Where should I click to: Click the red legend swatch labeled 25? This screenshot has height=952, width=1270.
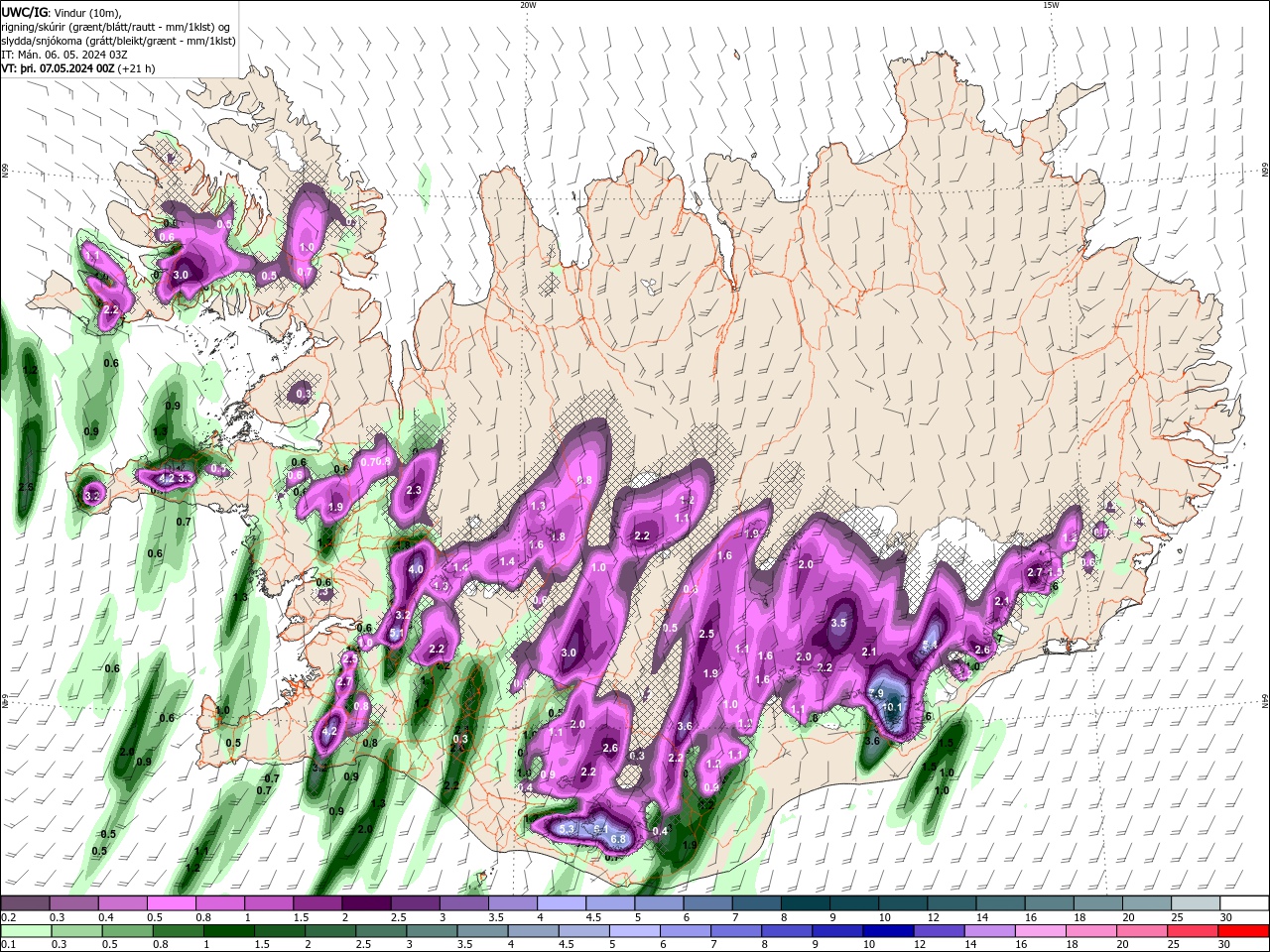pyautogui.click(x=1194, y=931)
